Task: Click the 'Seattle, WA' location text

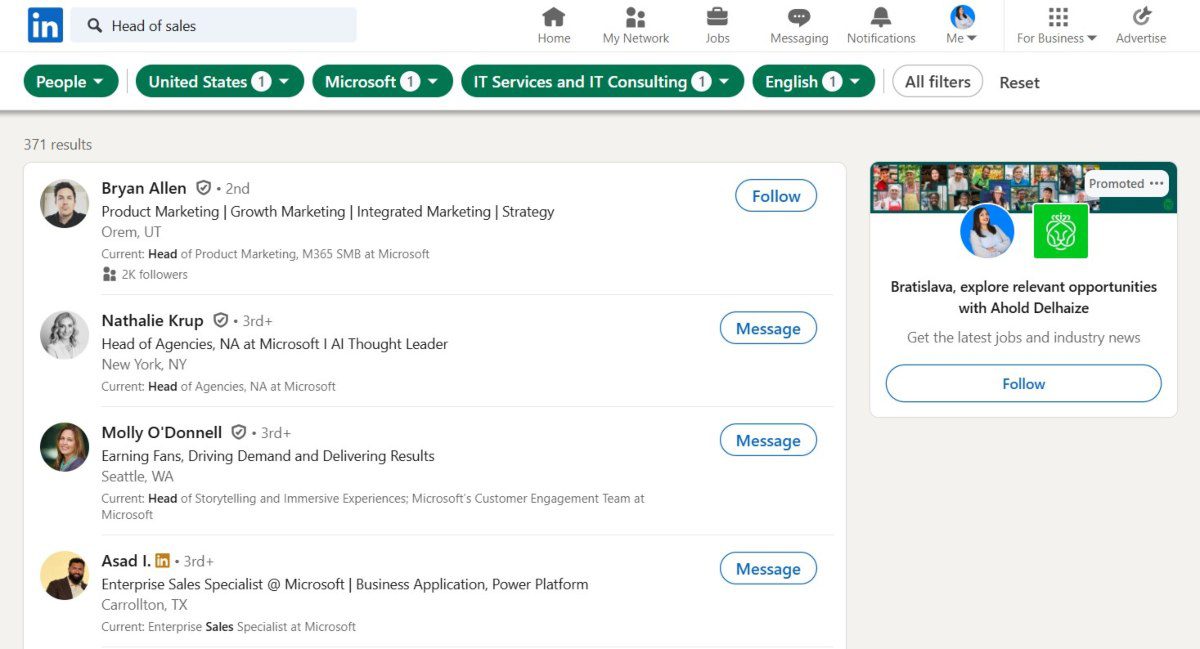Action: (x=138, y=476)
